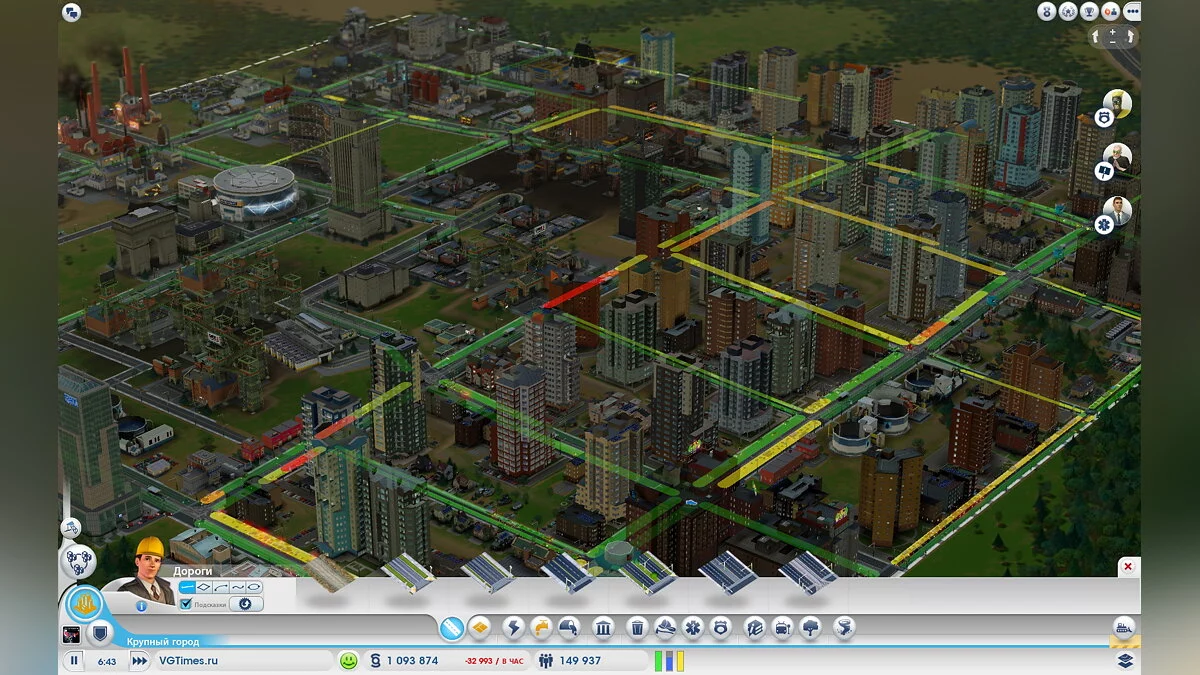1200x675 pixels.
Task: Select the last avenue thumbnail
Action: pos(808,573)
